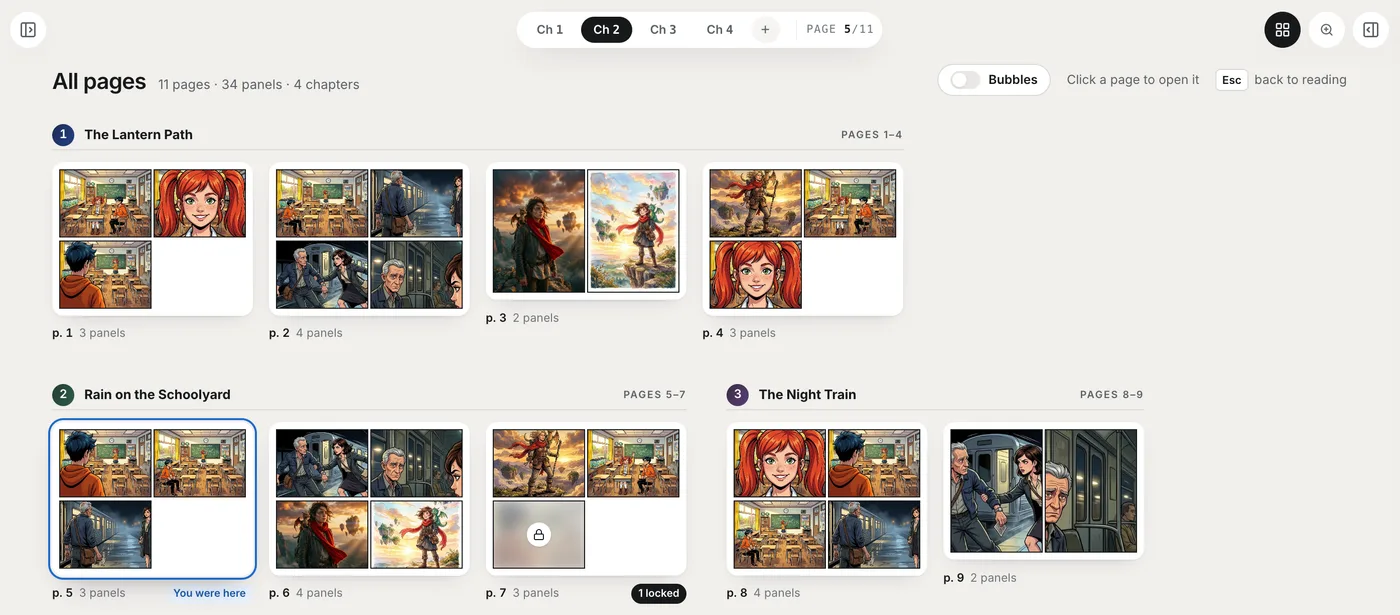Click '11 pages · 34 panels · 4 chapters' summary
Screen dimensions: 1400x615
pos(258,84)
